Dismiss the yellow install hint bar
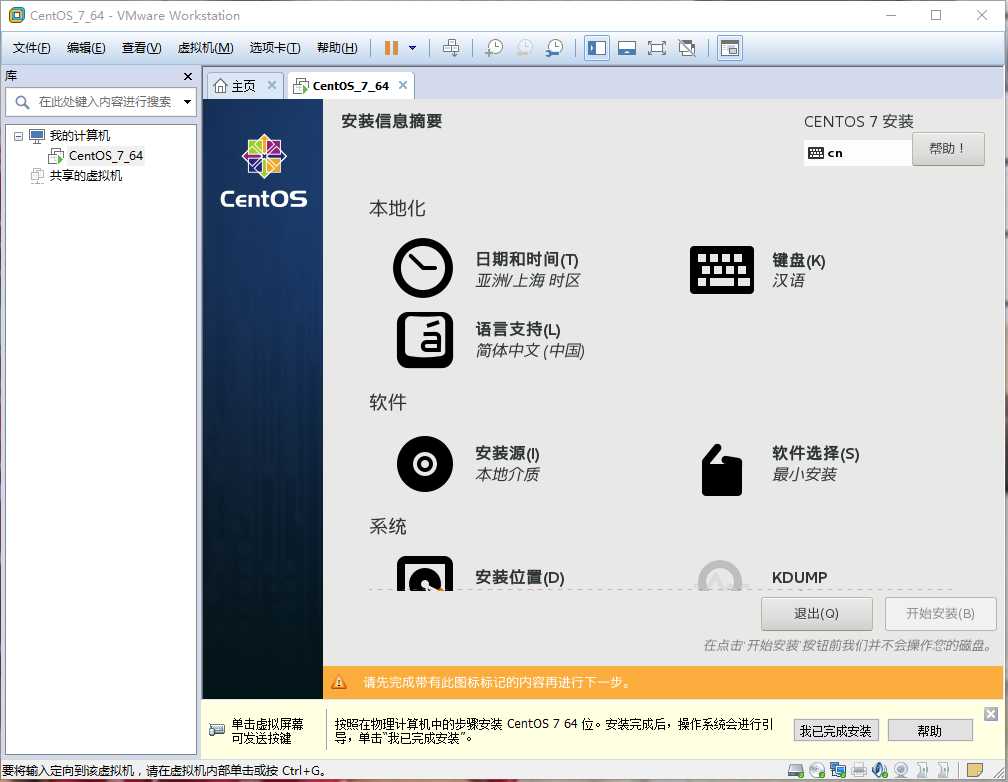 pyautogui.click(x=991, y=714)
